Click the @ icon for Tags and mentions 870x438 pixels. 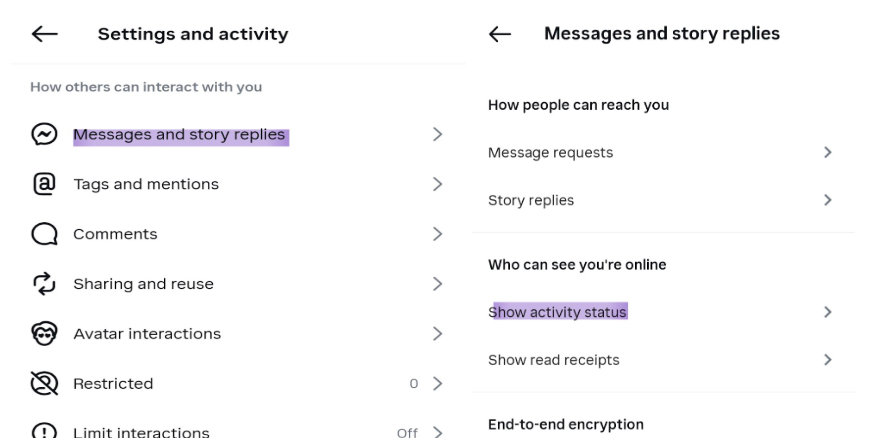[43, 184]
